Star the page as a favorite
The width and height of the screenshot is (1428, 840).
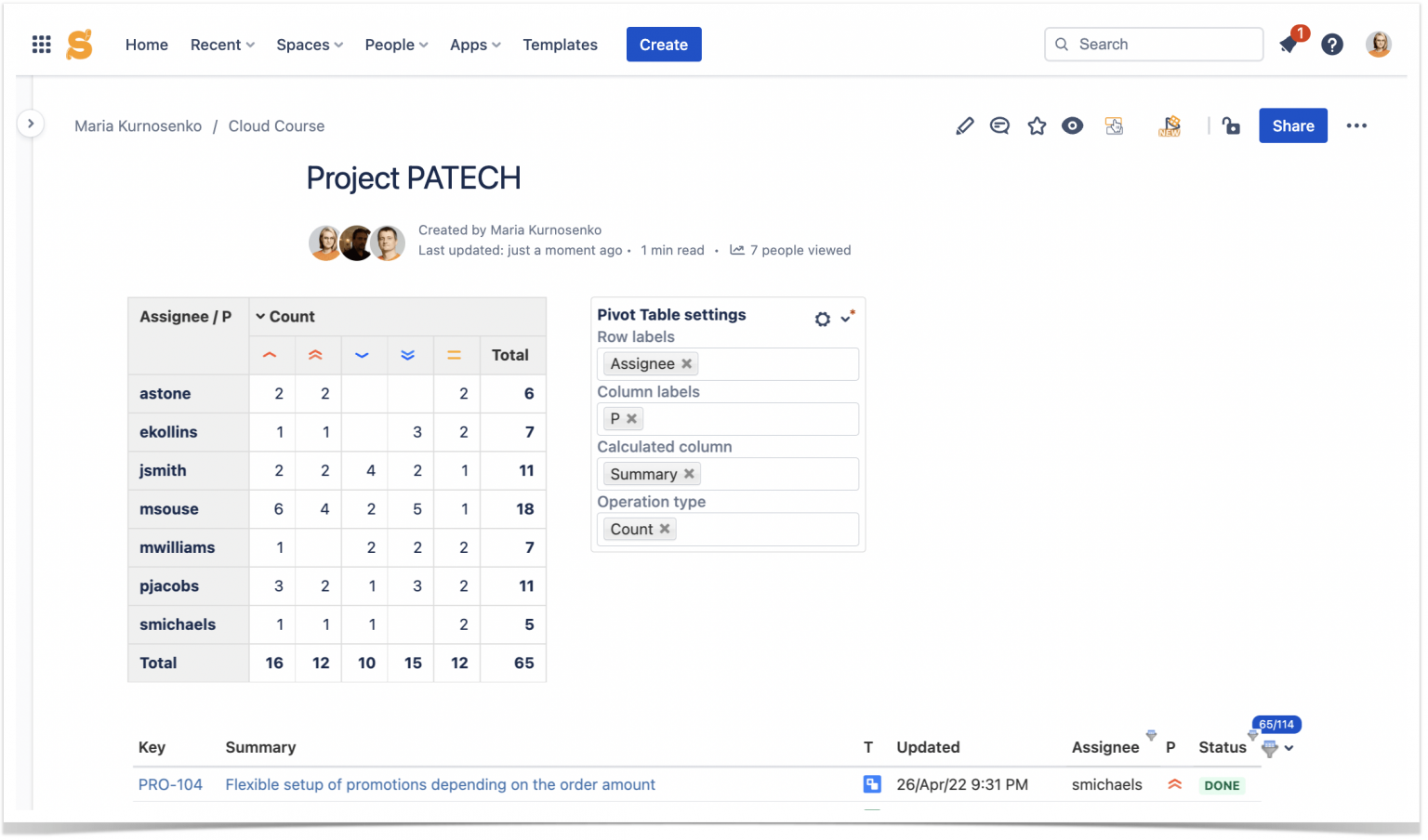(1037, 125)
